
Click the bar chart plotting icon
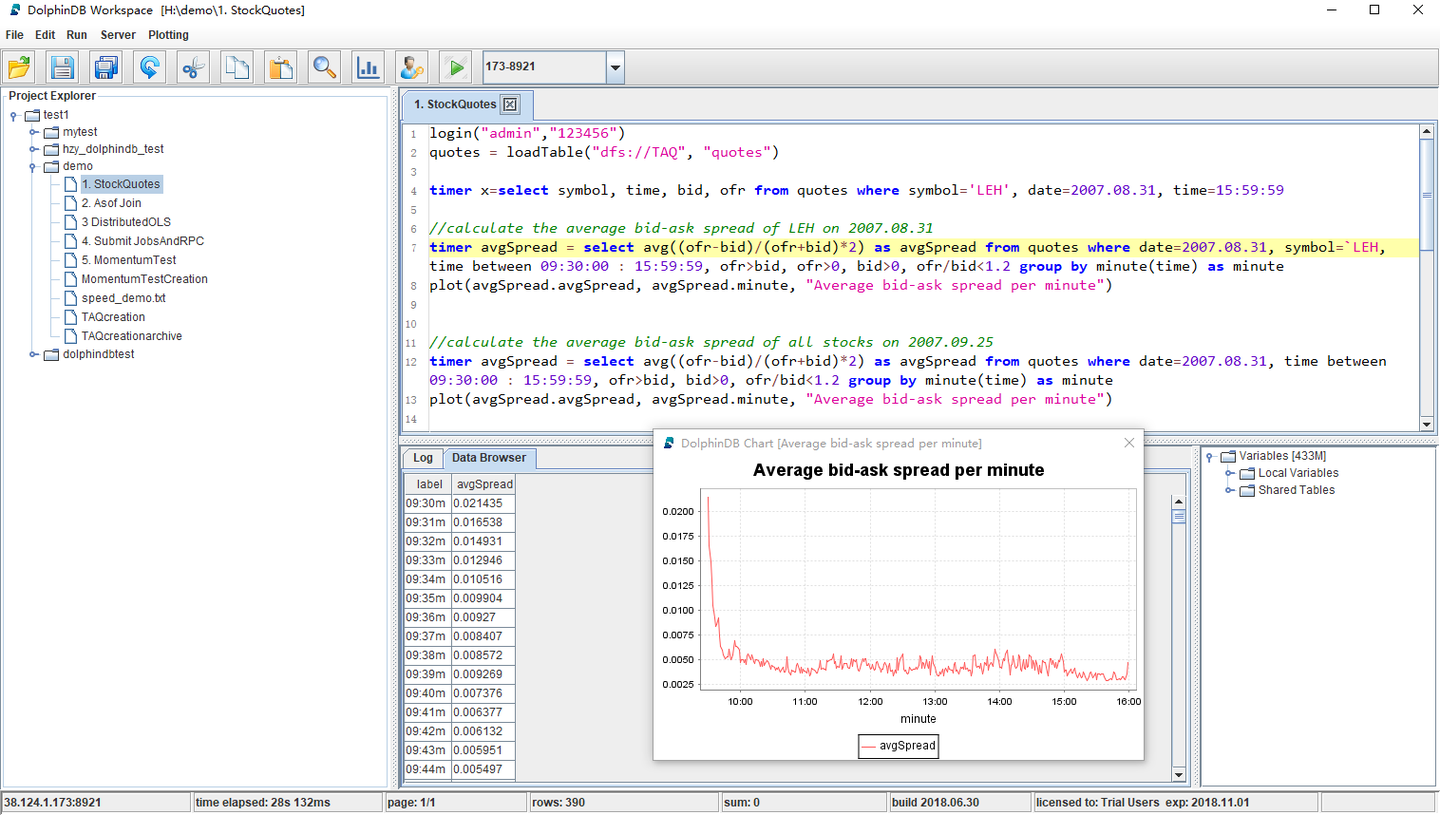367,68
